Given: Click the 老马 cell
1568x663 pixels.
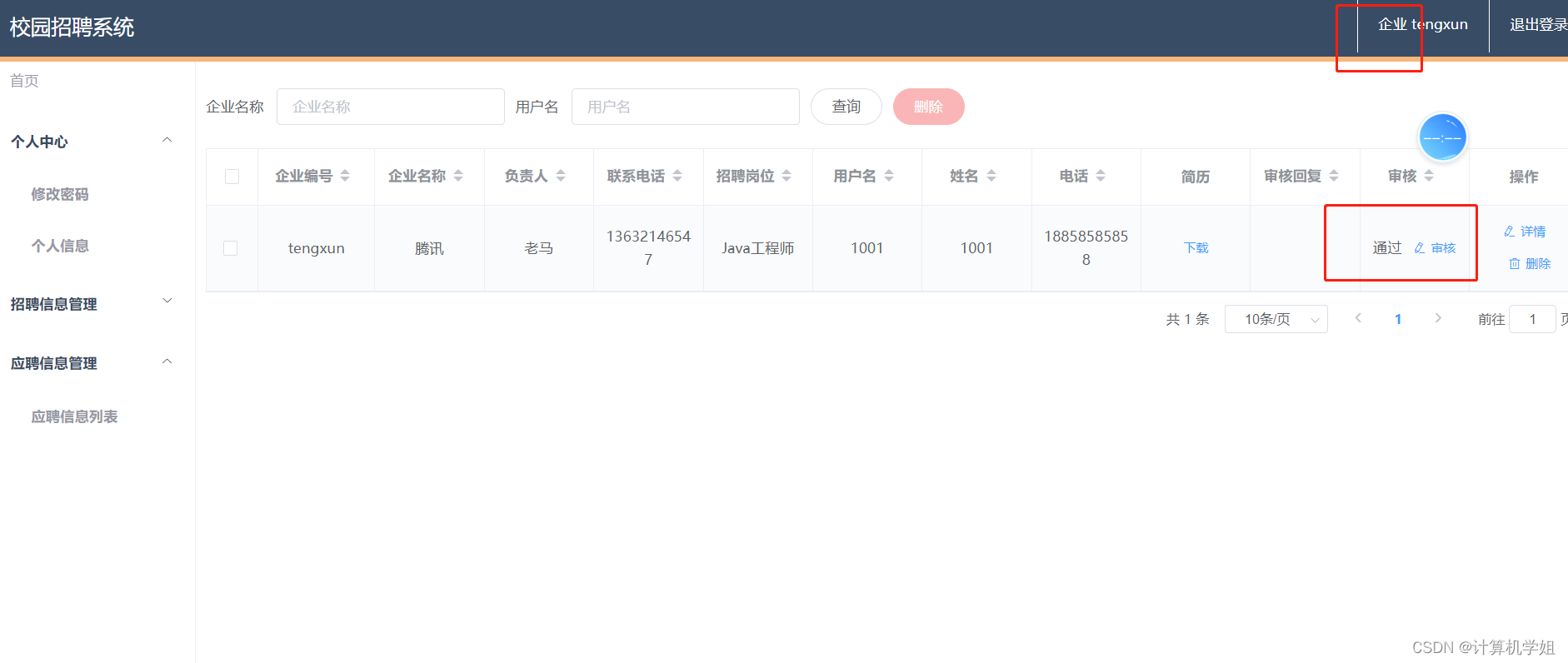Looking at the screenshot, I should click(539, 248).
